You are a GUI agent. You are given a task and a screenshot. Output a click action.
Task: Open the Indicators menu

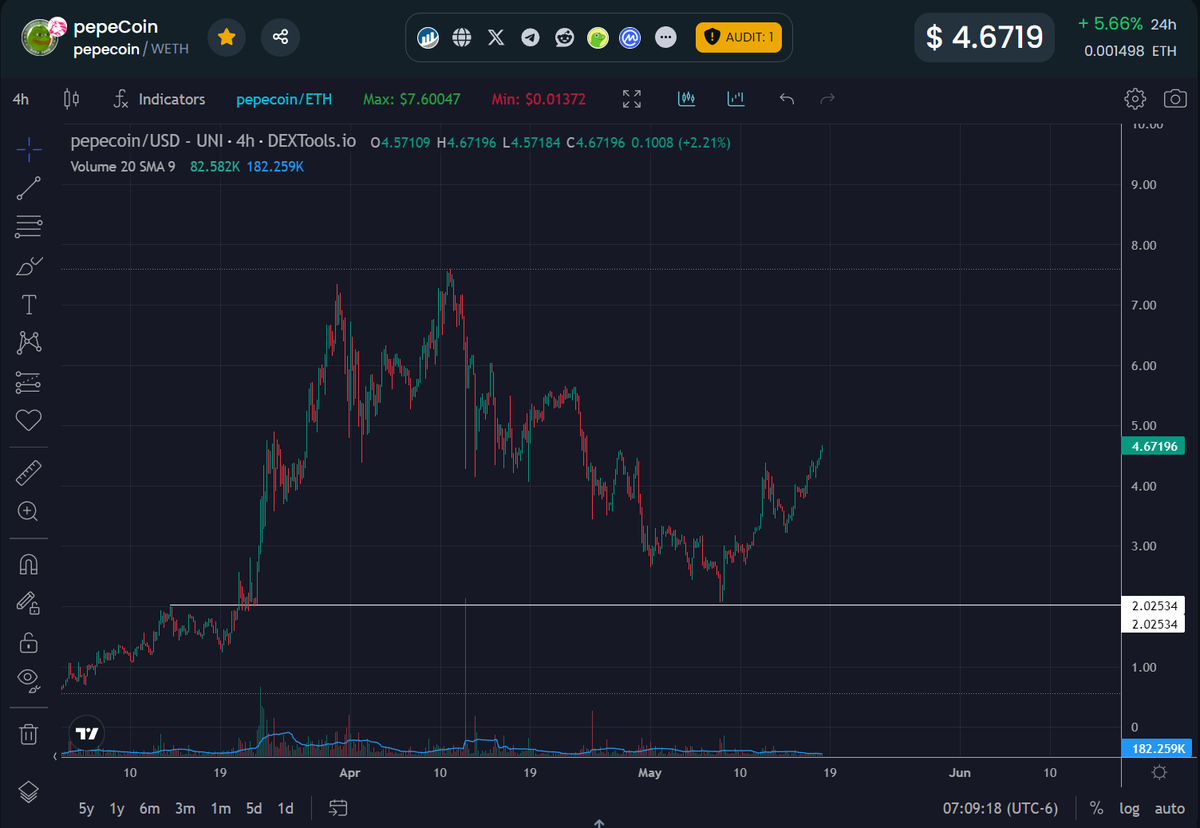tap(160, 99)
